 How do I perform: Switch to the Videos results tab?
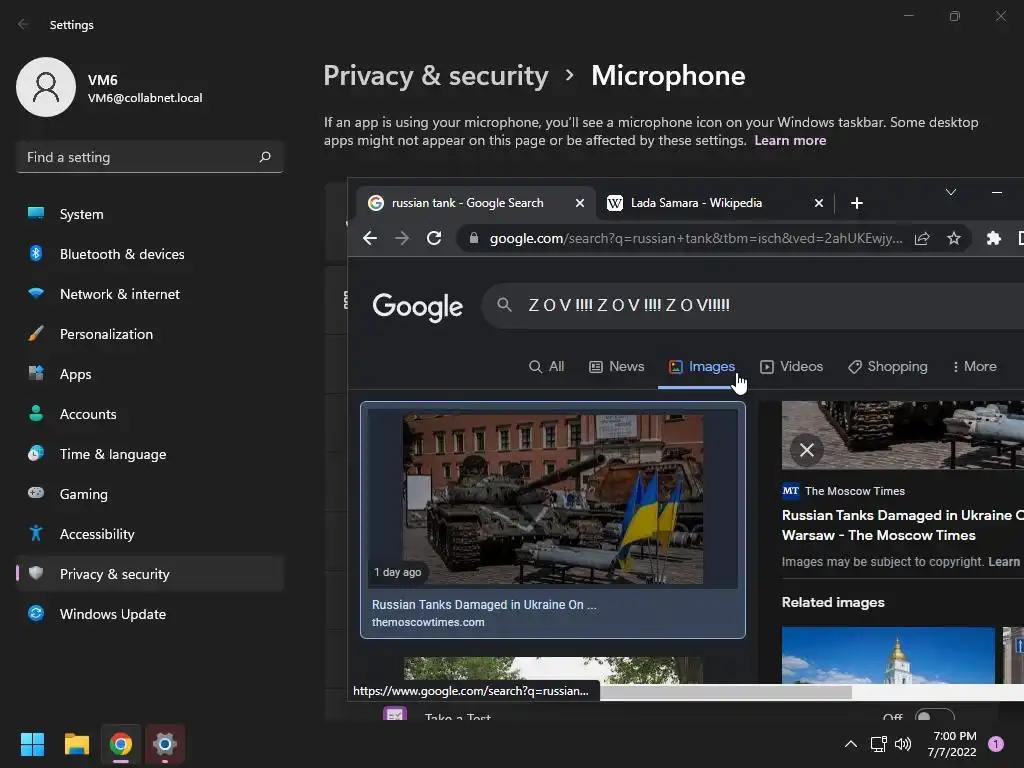(792, 366)
